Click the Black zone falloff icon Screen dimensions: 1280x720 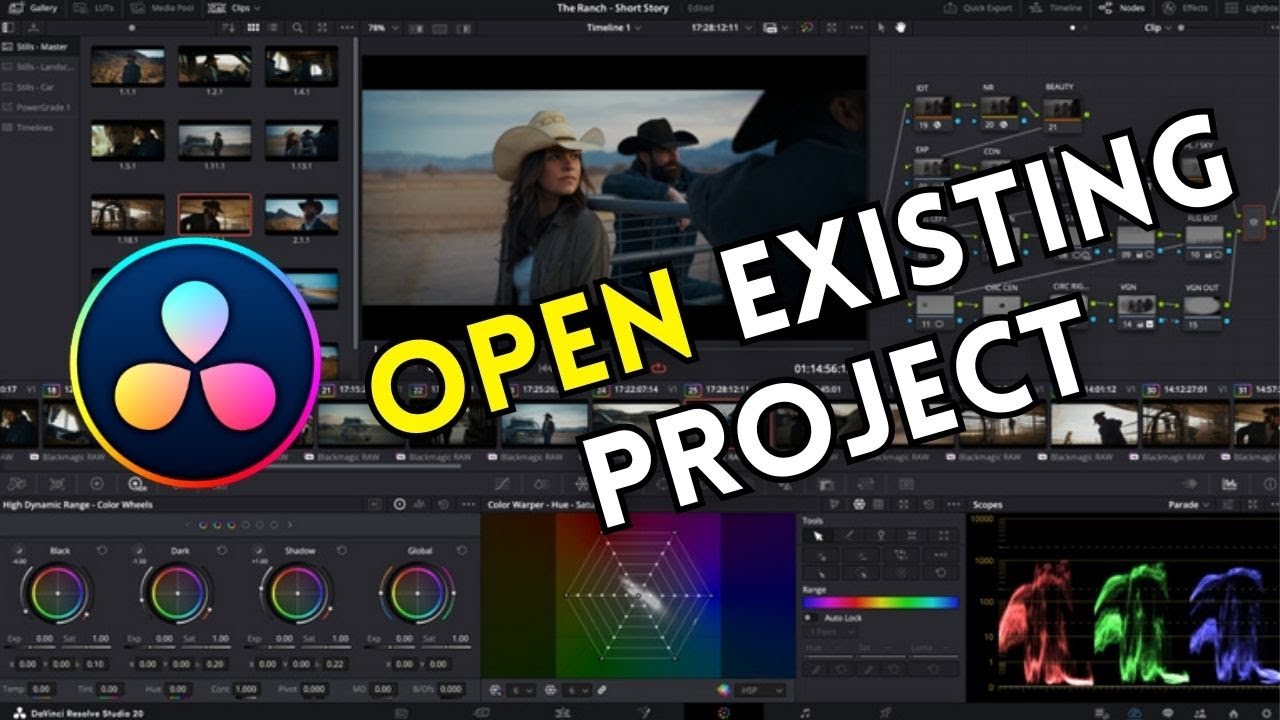[x=18, y=550]
